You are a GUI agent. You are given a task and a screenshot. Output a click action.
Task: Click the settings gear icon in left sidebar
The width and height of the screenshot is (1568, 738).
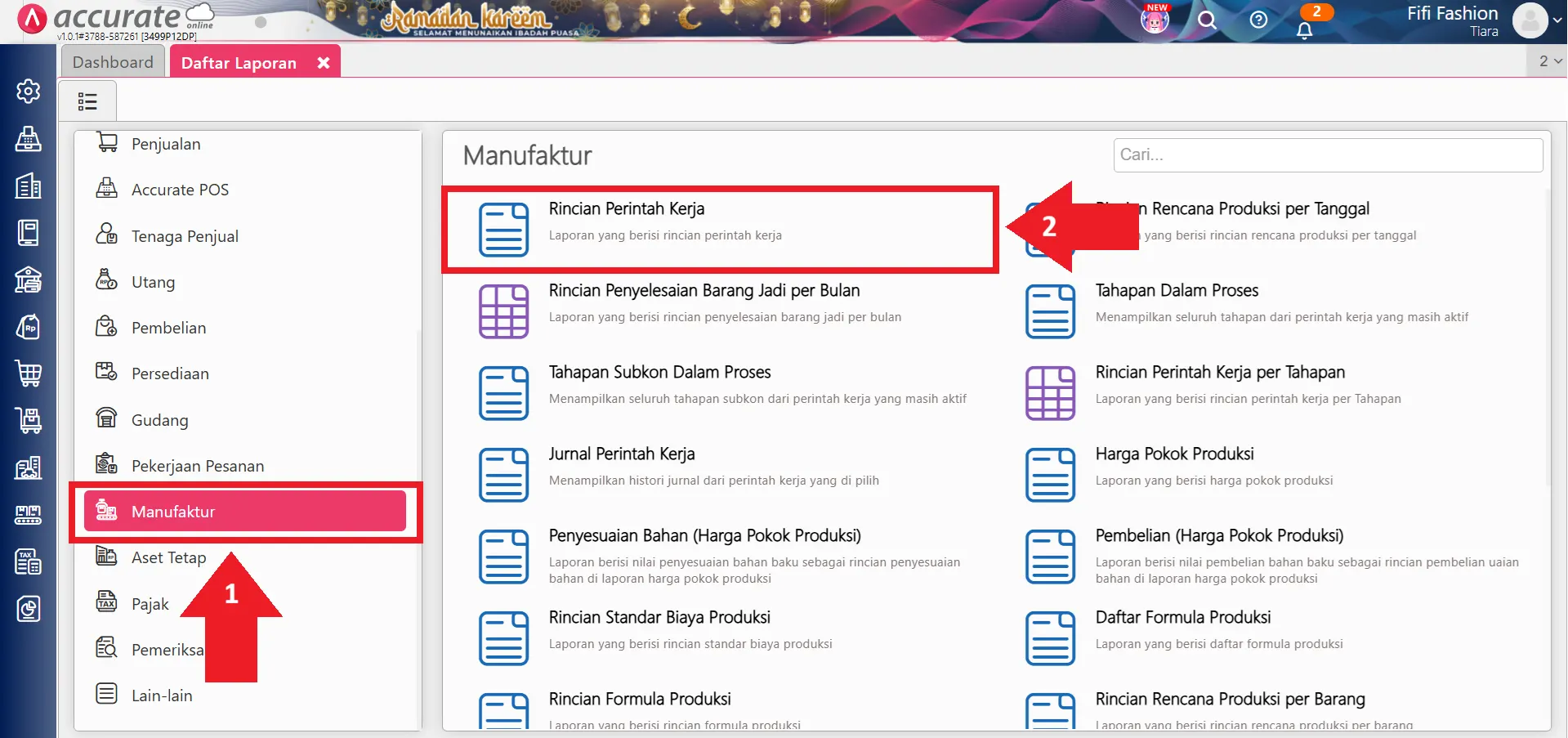click(29, 91)
